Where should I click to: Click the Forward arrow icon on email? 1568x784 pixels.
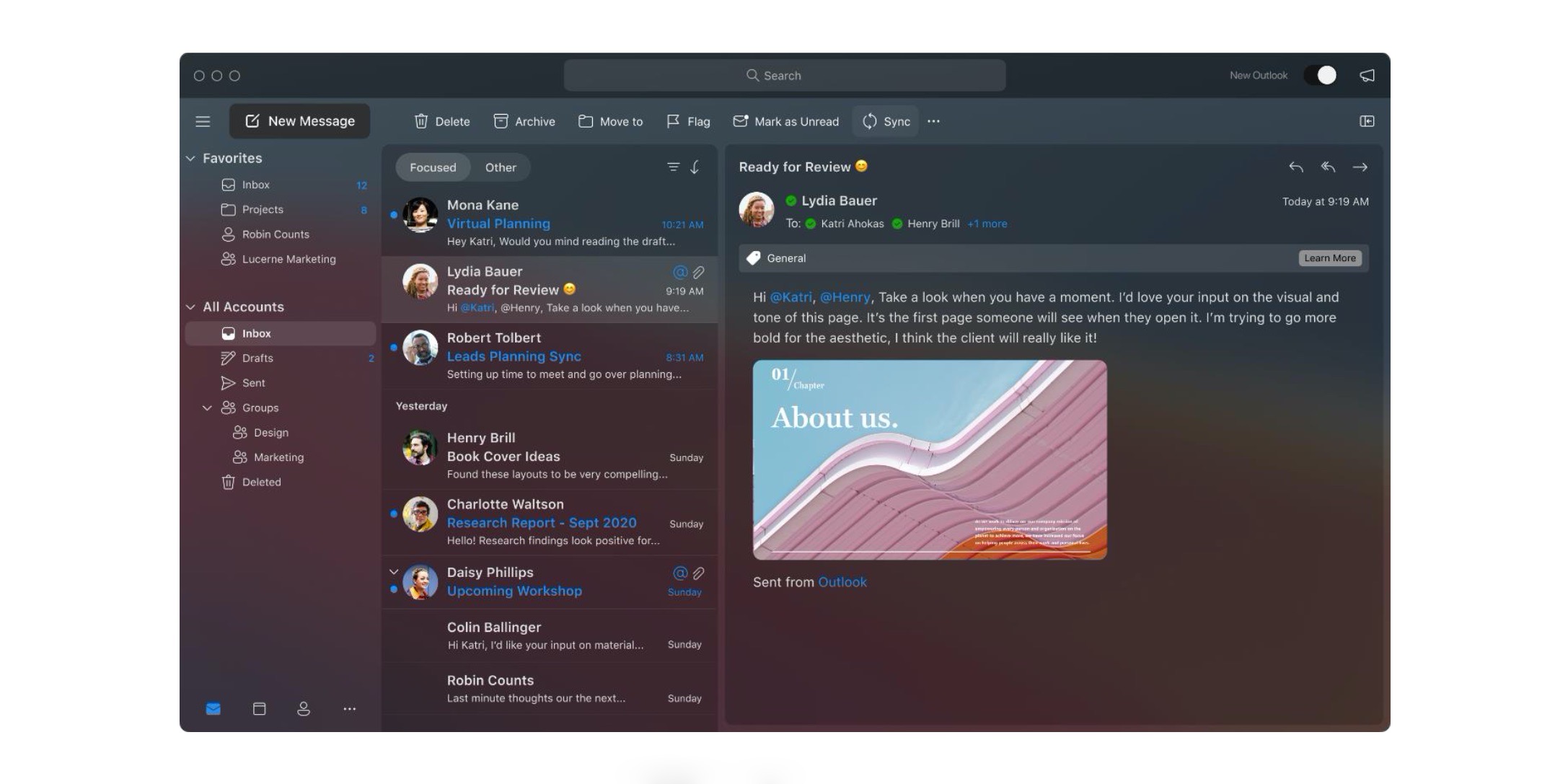tap(1360, 167)
